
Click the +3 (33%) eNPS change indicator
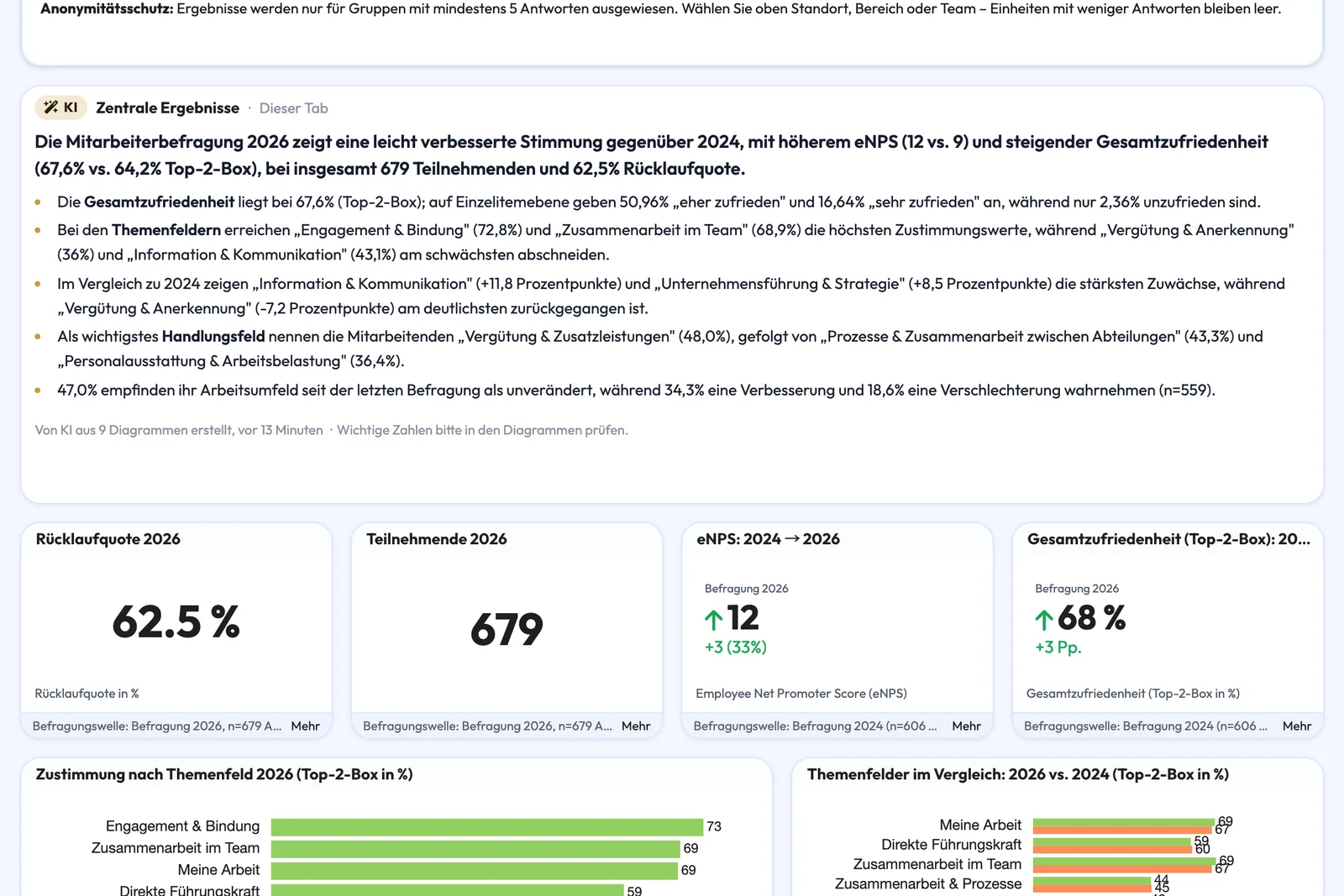pyautogui.click(x=736, y=647)
